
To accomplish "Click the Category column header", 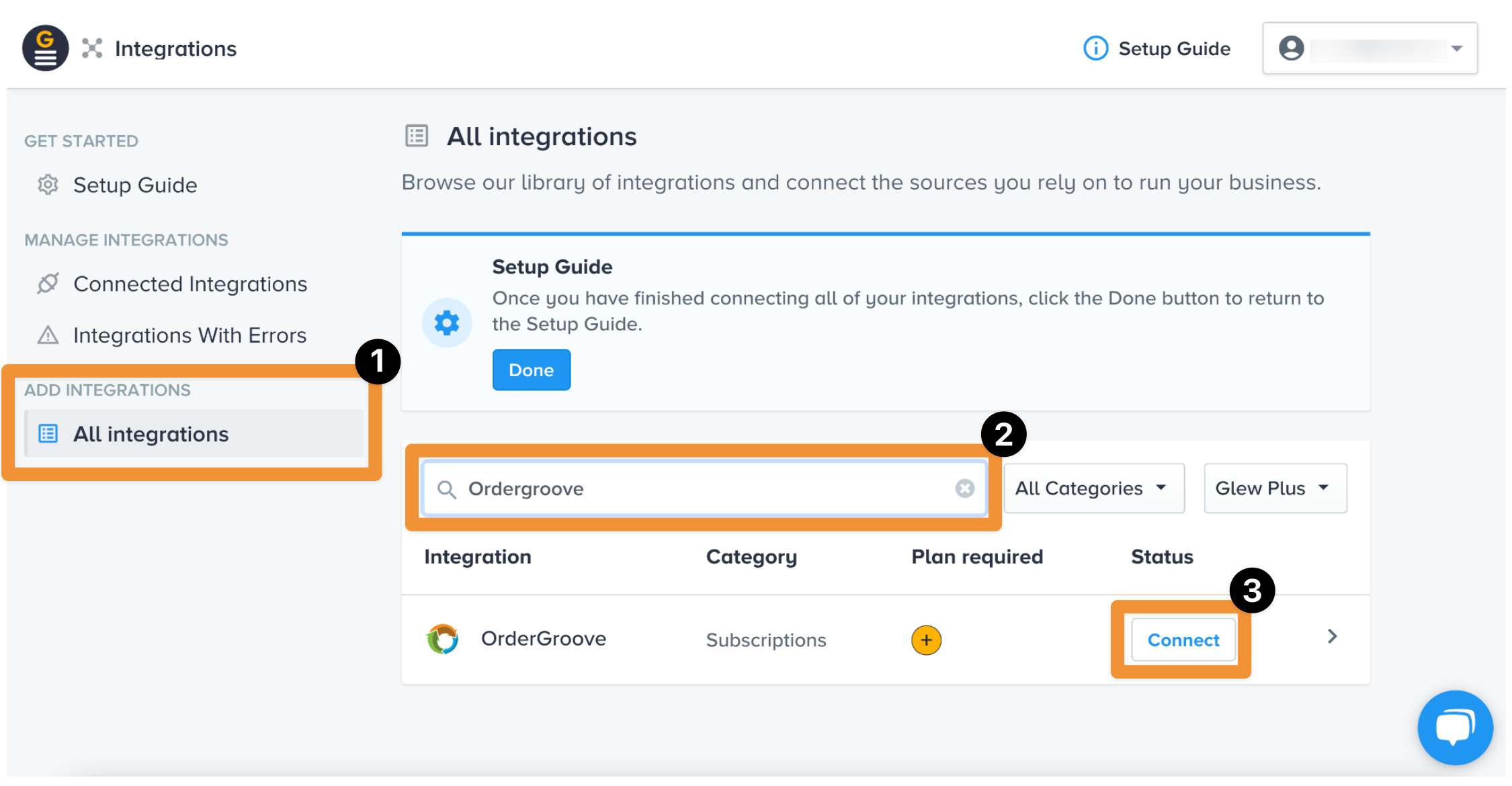I will [x=751, y=557].
